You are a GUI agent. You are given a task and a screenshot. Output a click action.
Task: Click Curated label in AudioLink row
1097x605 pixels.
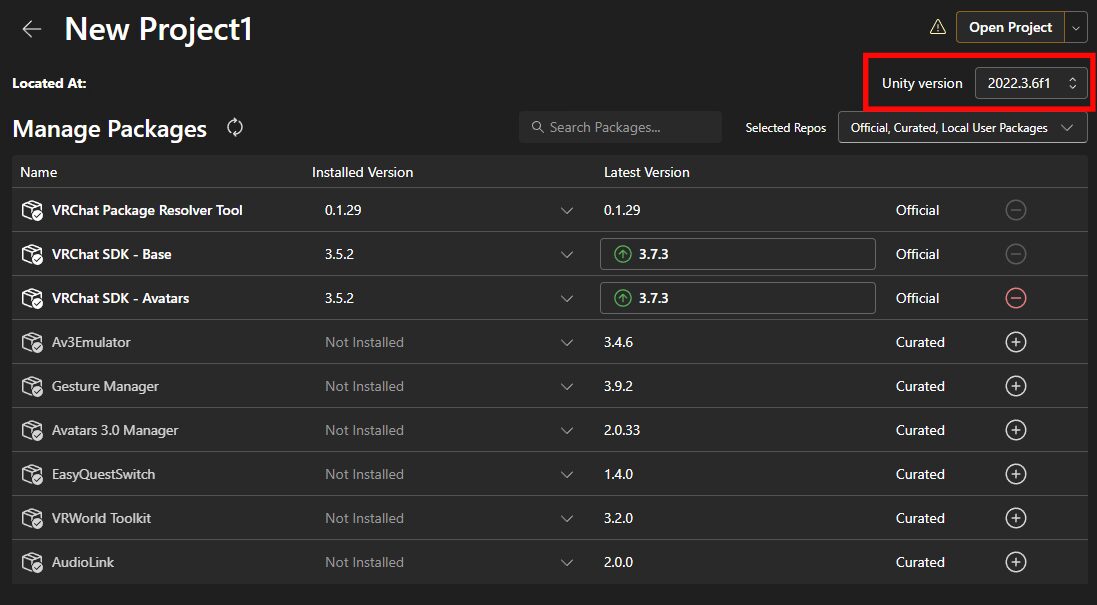[920, 562]
